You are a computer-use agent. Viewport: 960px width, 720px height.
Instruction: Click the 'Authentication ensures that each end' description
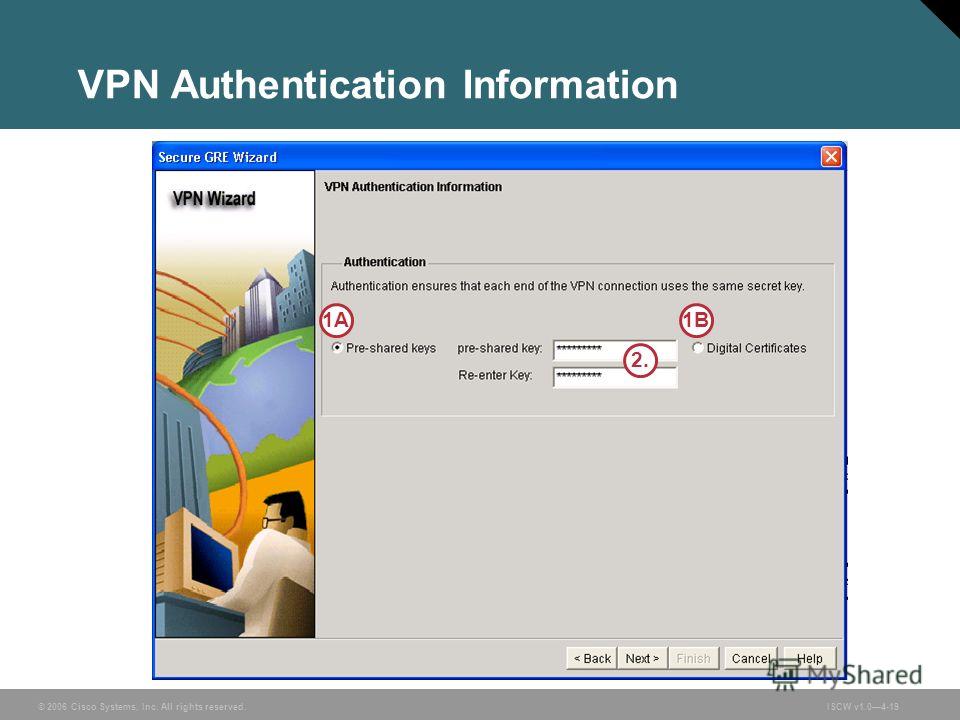(568, 286)
